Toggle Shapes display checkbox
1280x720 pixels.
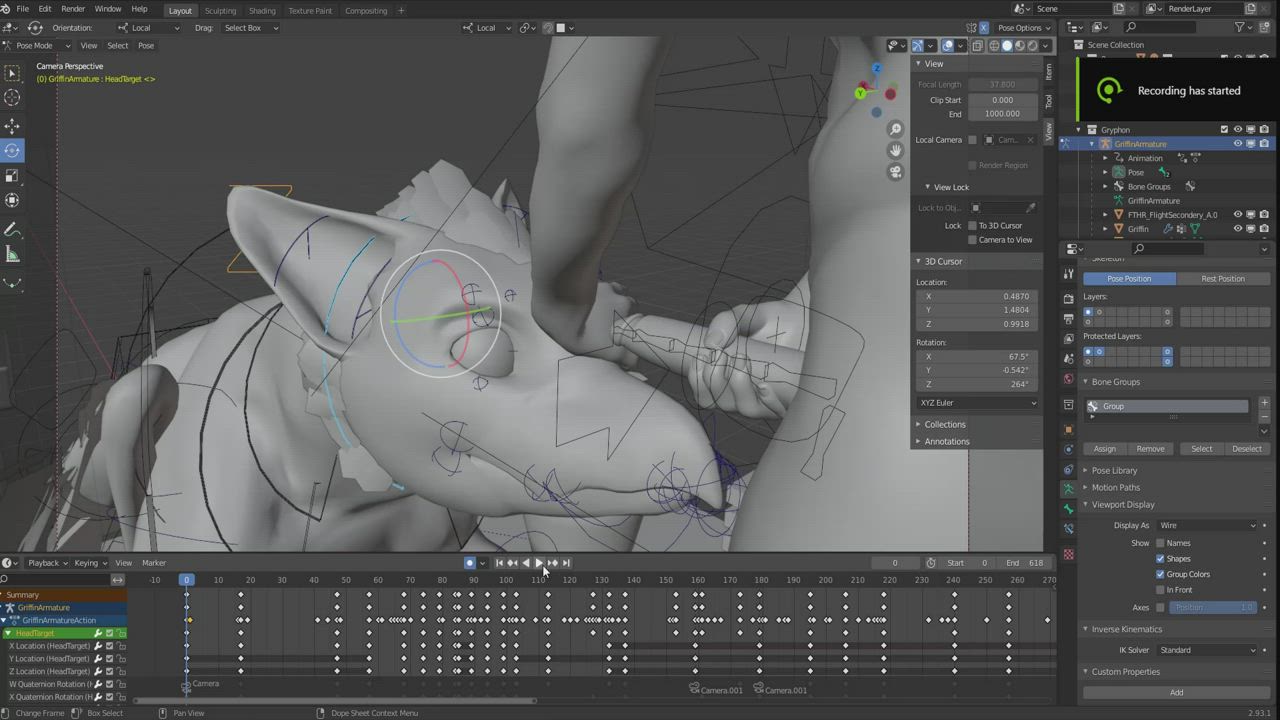1160,559
